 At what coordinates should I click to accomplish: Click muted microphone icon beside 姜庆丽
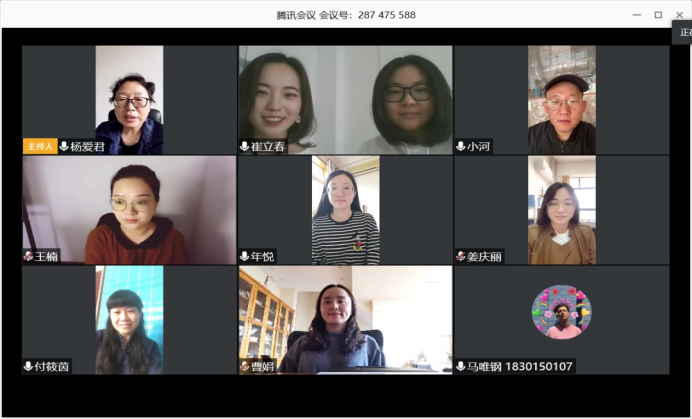coord(461,256)
